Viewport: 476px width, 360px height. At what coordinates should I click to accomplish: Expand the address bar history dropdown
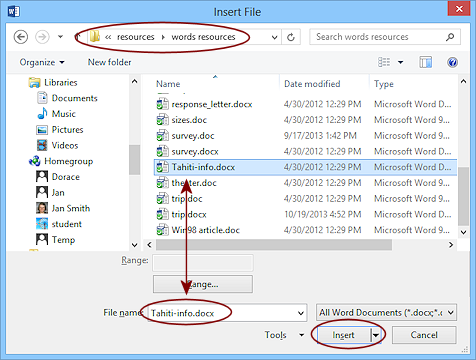pyautogui.click(x=274, y=37)
